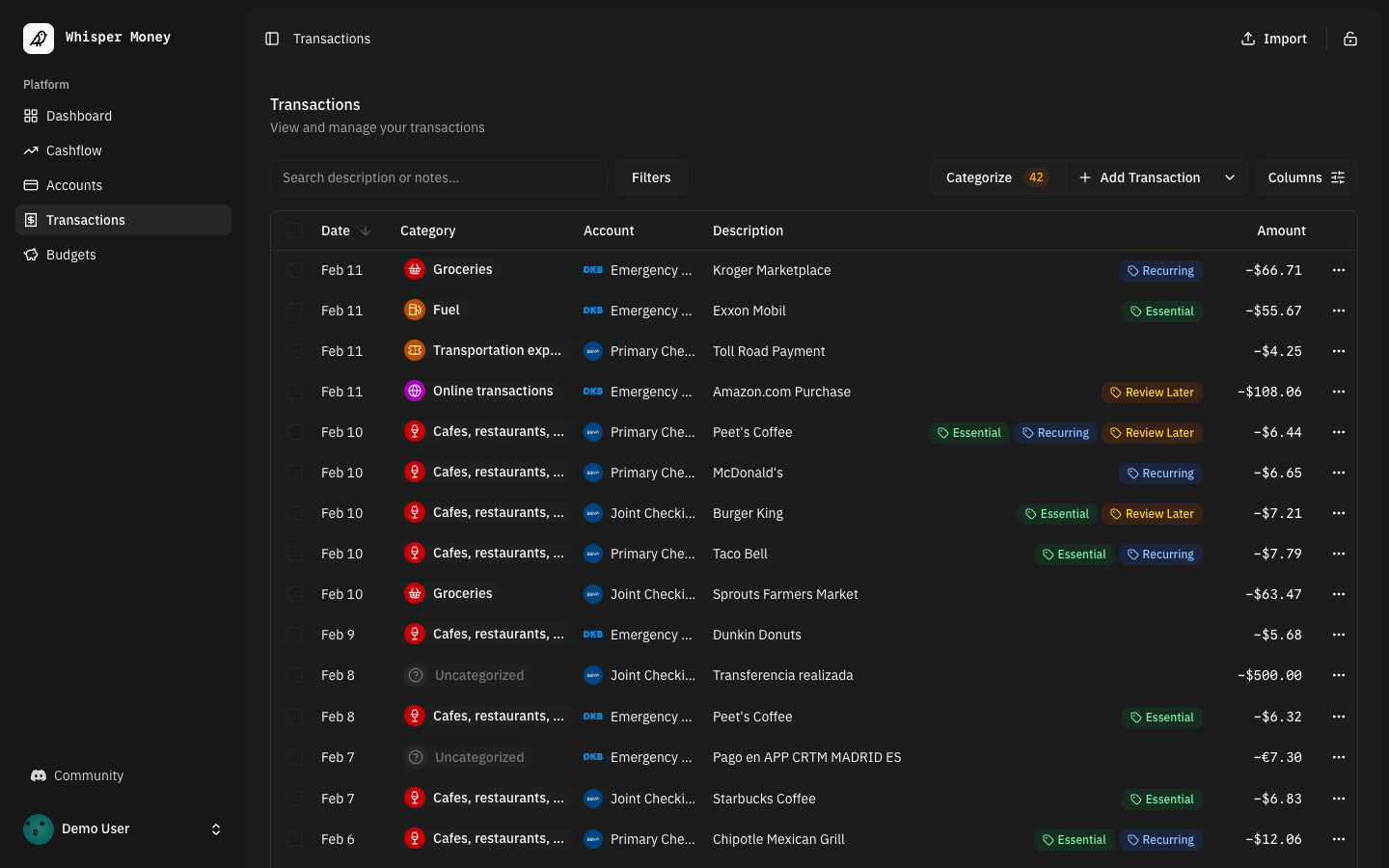Collapse the sidebar with the panel toggle icon
The height and width of the screenshot is (868, 1389).
[272, 39]
